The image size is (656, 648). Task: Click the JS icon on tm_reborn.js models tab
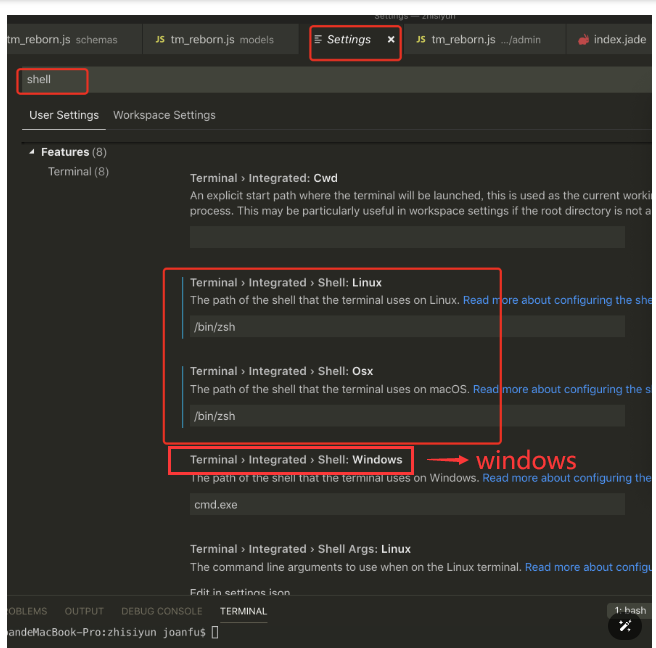coord(160,39)
